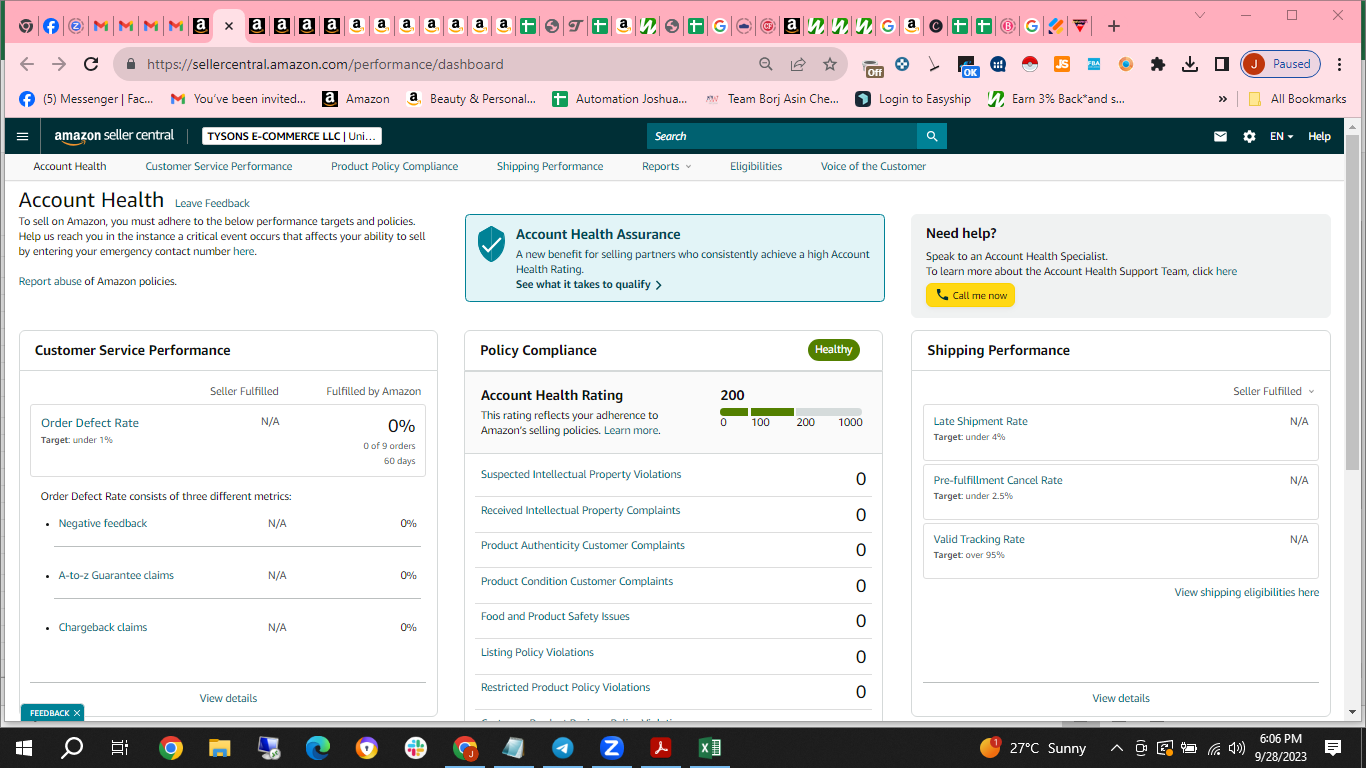The height and width of the screenshot is (768, 1366).
Task: Open Zoom from the taskbar
Action: (x=612, y=747)
